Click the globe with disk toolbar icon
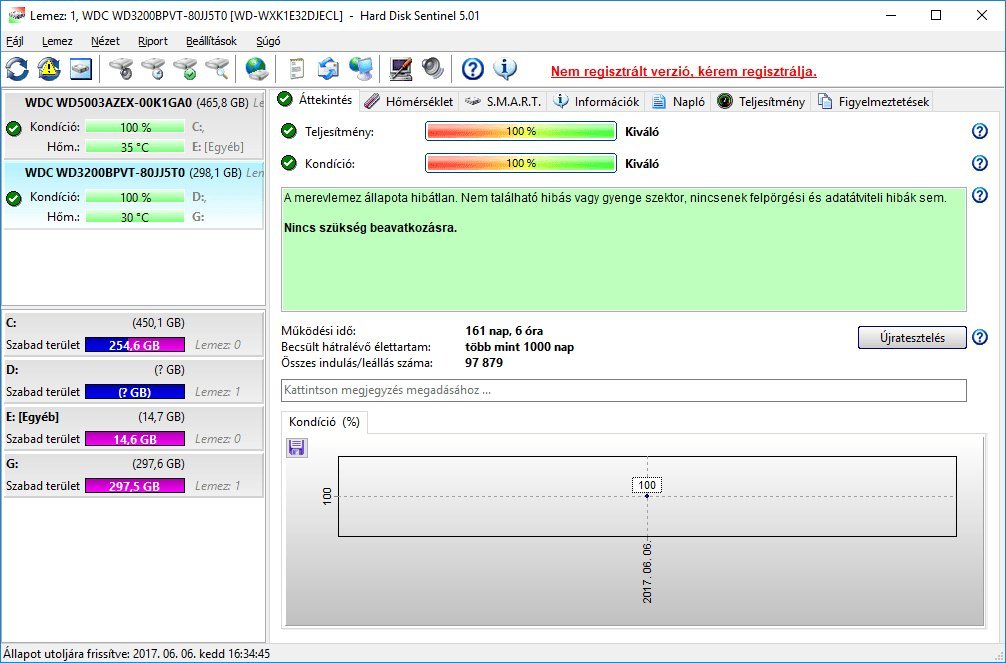Image resolution: width=1006 pixels, height=663 pixels. pyautogui.click(x=257, y=69)
